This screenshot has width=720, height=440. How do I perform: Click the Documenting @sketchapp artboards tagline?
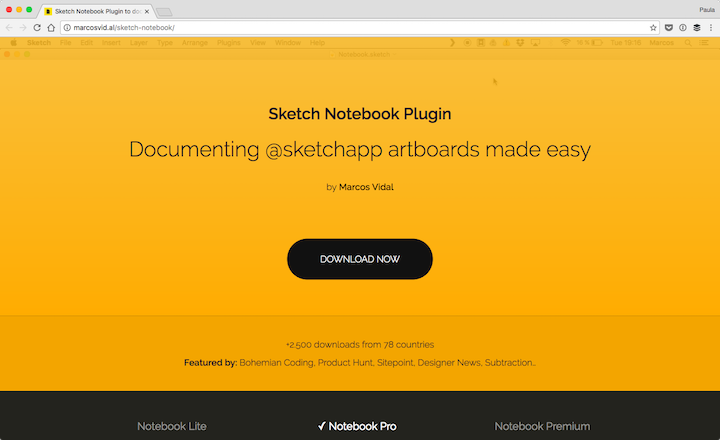360,150
